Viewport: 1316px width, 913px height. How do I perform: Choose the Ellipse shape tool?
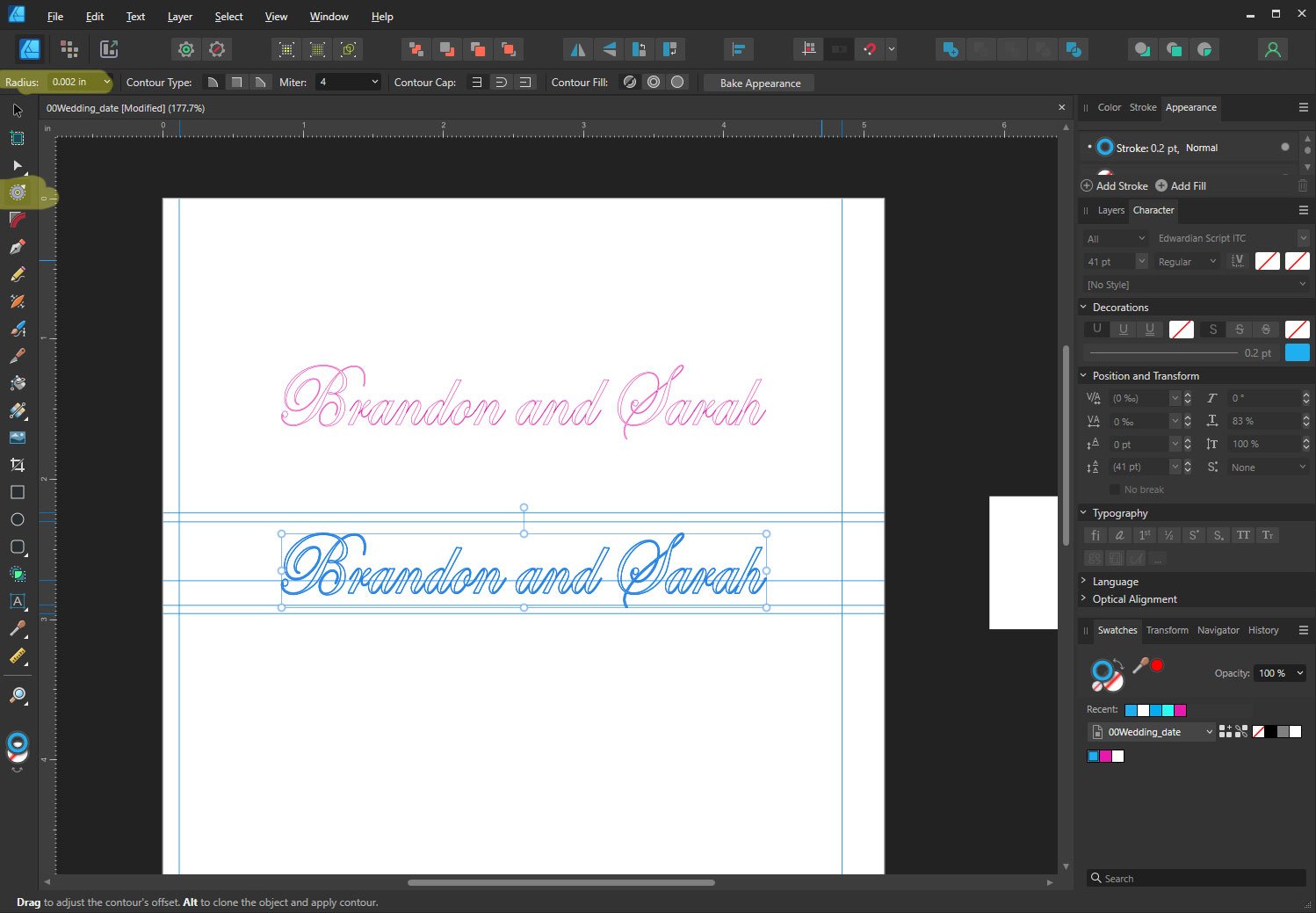(18, 519)
